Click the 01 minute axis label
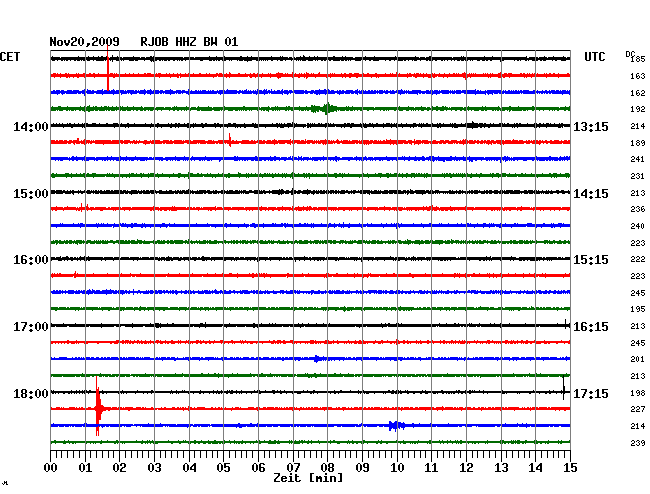650x494 pixels. point(85,467)
